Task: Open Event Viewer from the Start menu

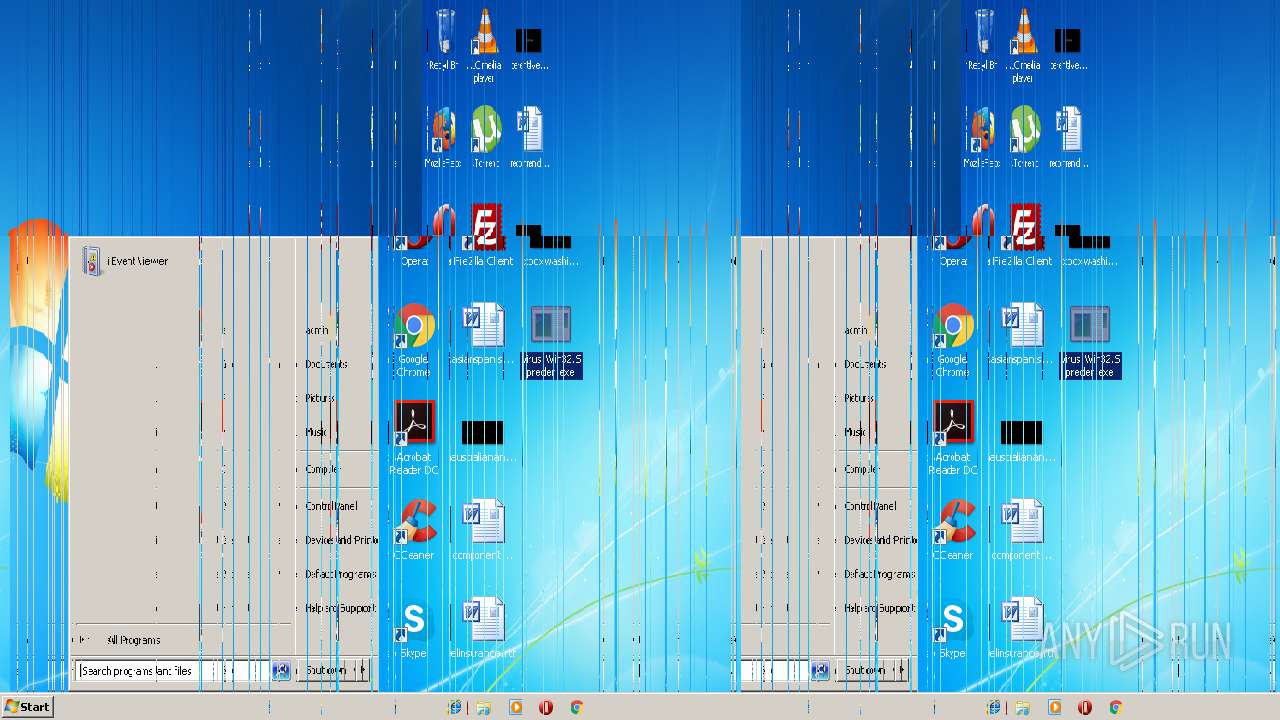Action: (127, 261)
